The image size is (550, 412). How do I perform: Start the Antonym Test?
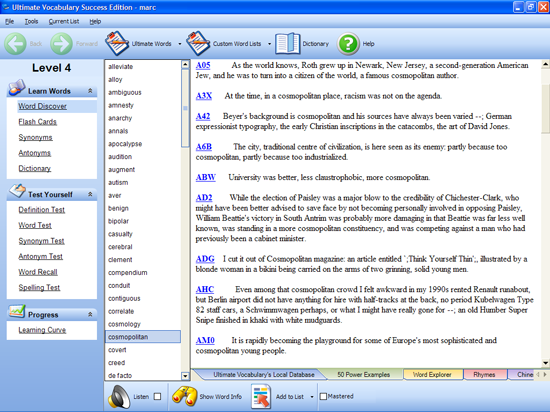(40, 256)
